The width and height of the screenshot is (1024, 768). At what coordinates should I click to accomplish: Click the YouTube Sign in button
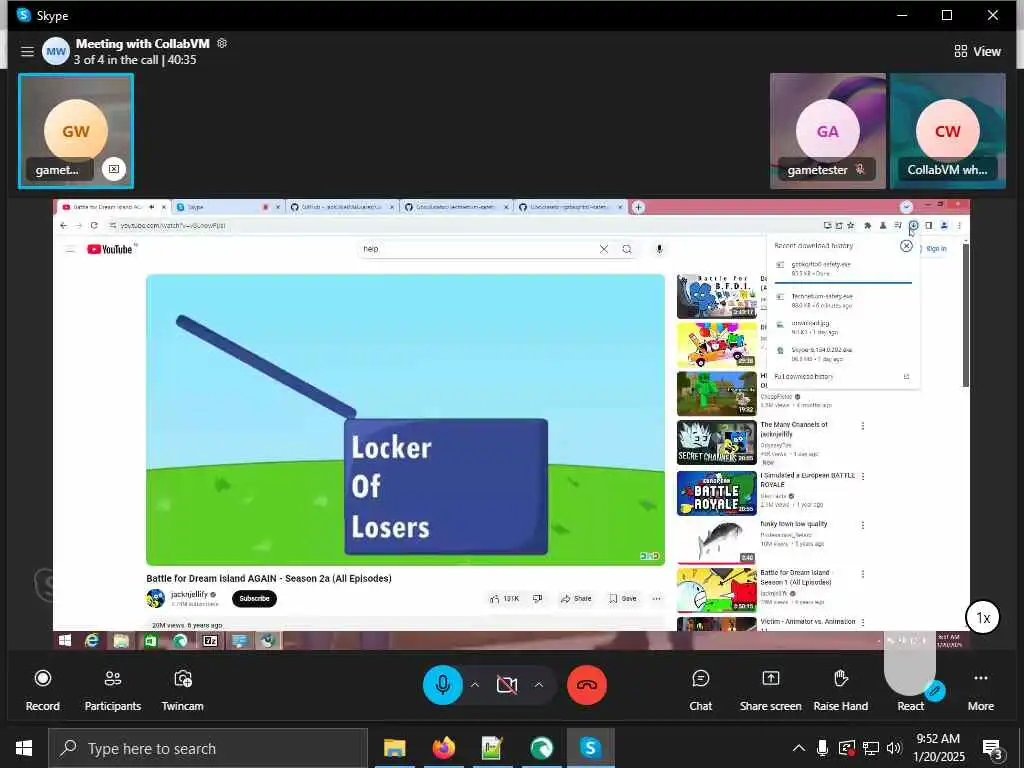tap(935, 249)
